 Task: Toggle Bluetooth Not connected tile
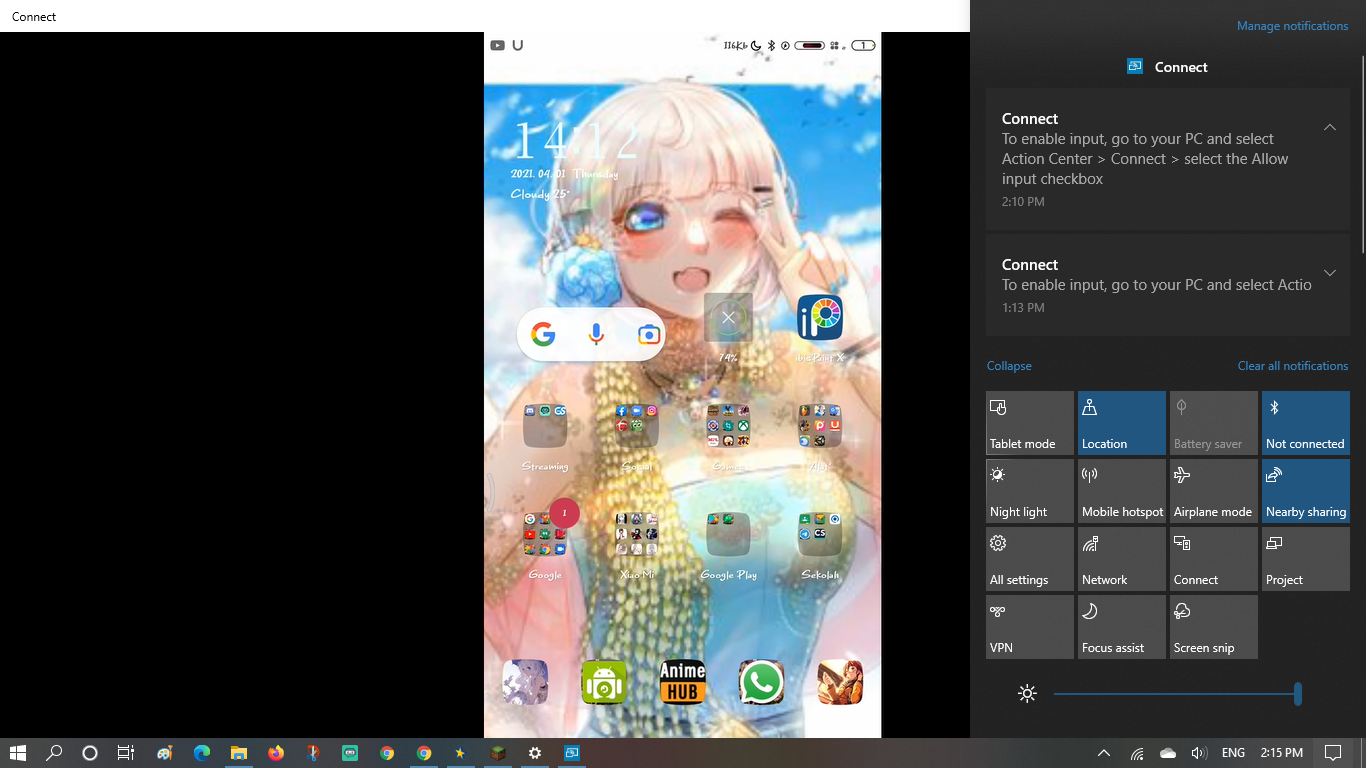coord(1306,423)
